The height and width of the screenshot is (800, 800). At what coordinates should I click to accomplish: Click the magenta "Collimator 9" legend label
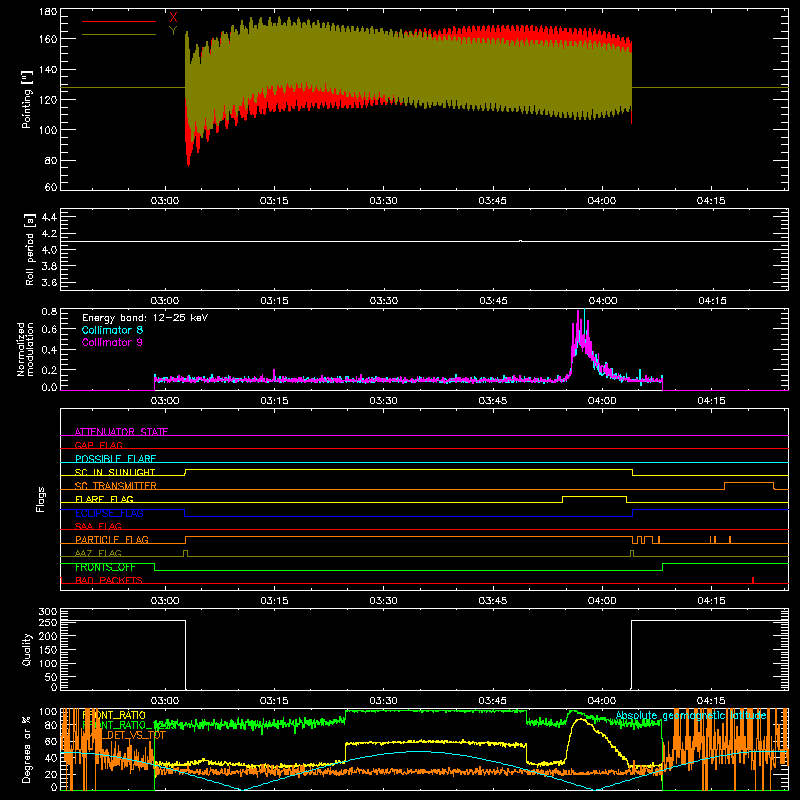tap(112, 342)
